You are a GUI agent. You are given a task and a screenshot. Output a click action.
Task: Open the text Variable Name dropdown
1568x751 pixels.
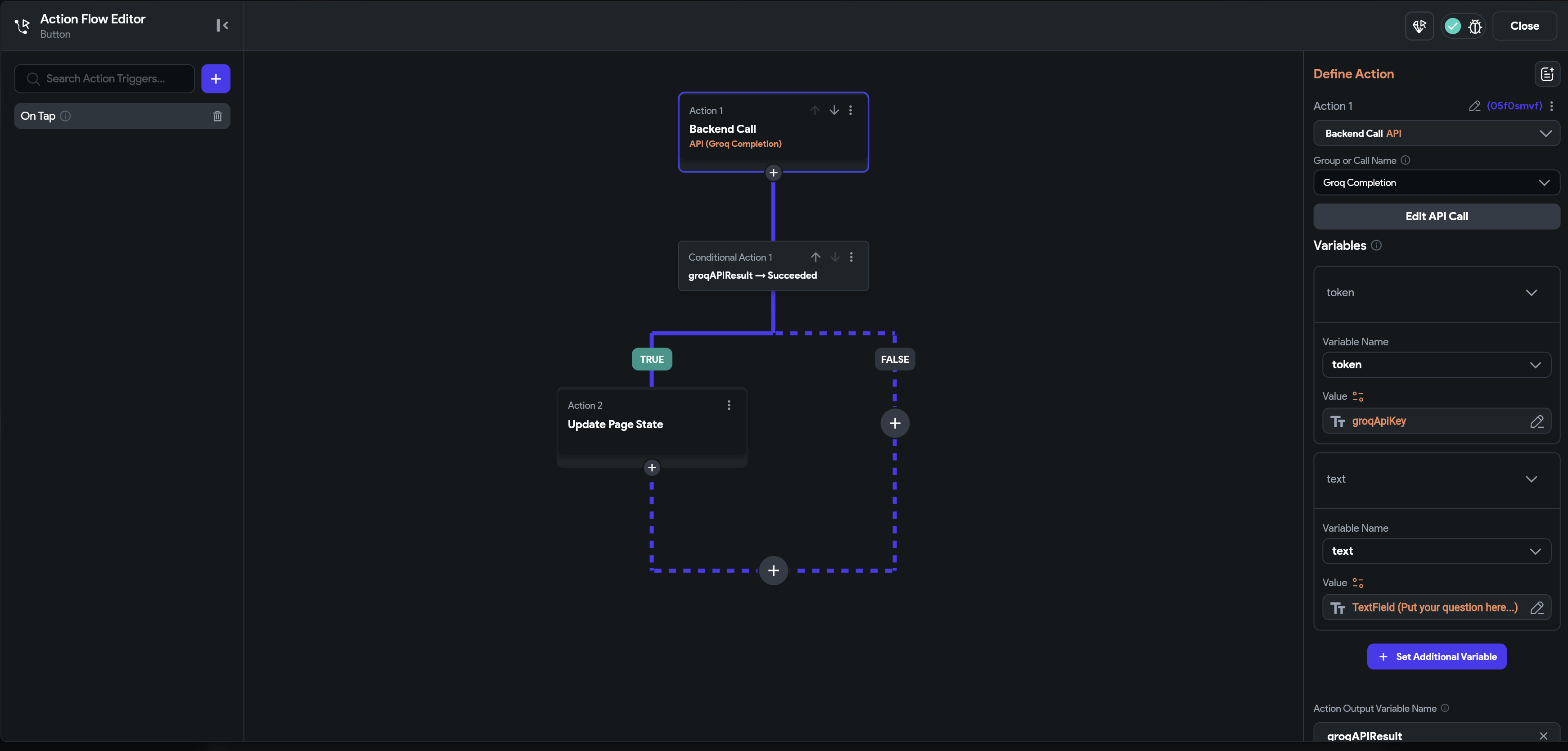click(x=1437, y=551)
